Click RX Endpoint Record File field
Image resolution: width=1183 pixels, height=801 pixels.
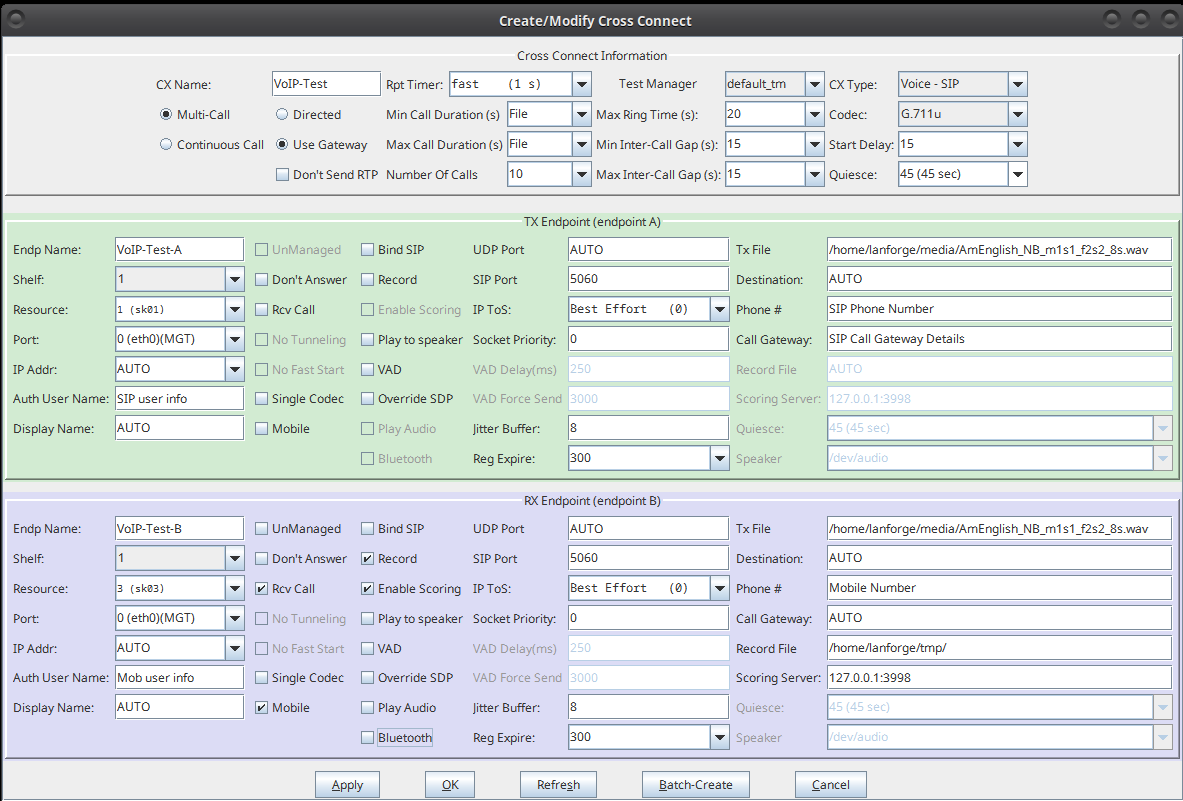(998, 648)
